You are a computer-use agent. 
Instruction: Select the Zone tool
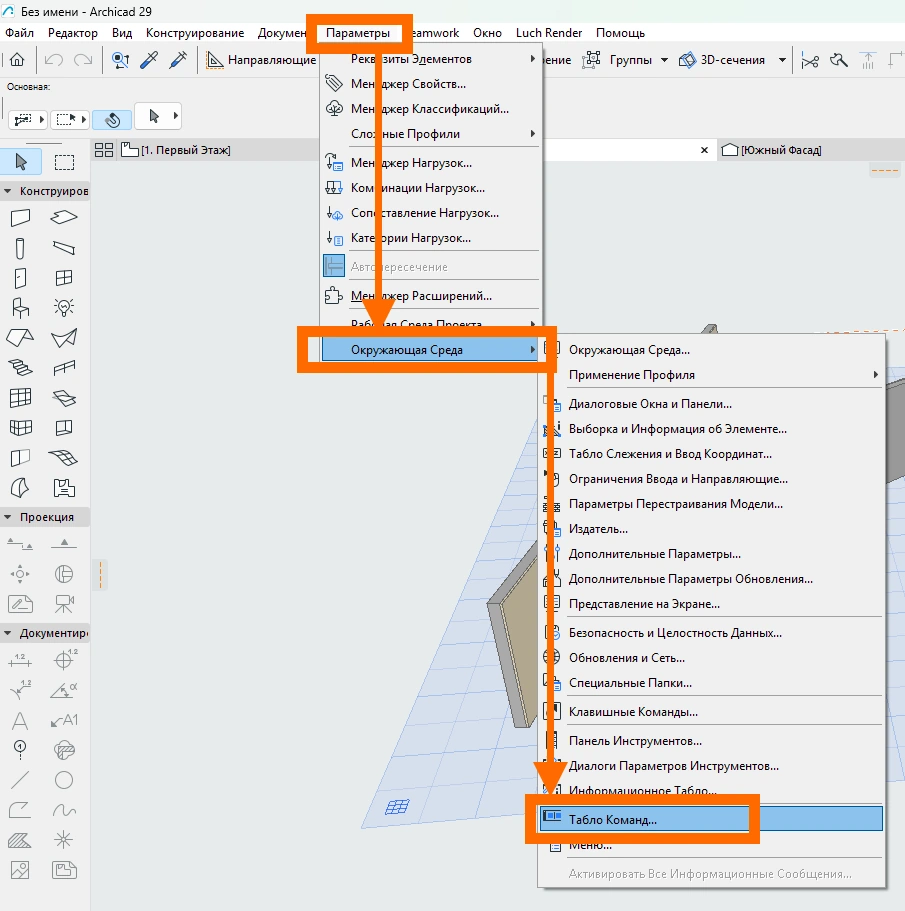coord(64,488)
